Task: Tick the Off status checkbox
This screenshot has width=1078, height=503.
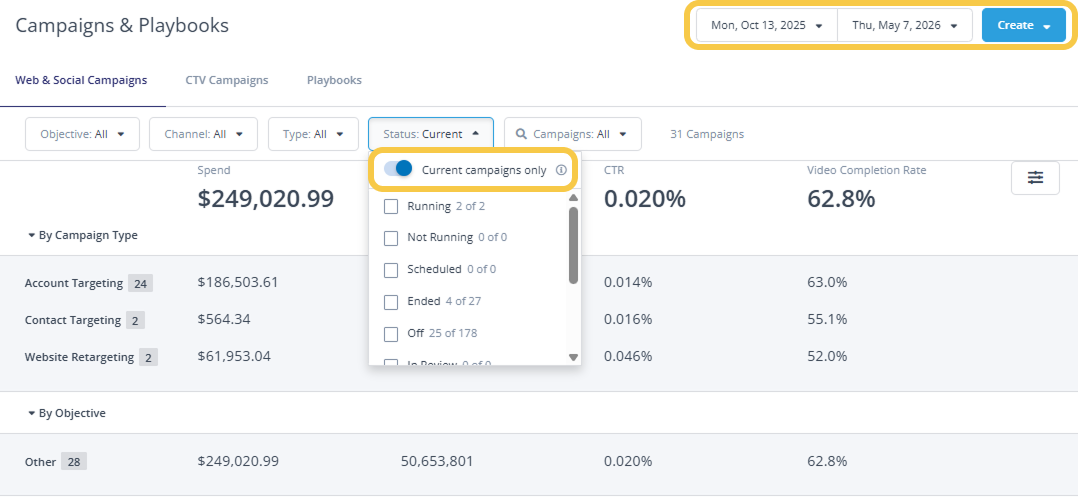Action: click(391, 334)
